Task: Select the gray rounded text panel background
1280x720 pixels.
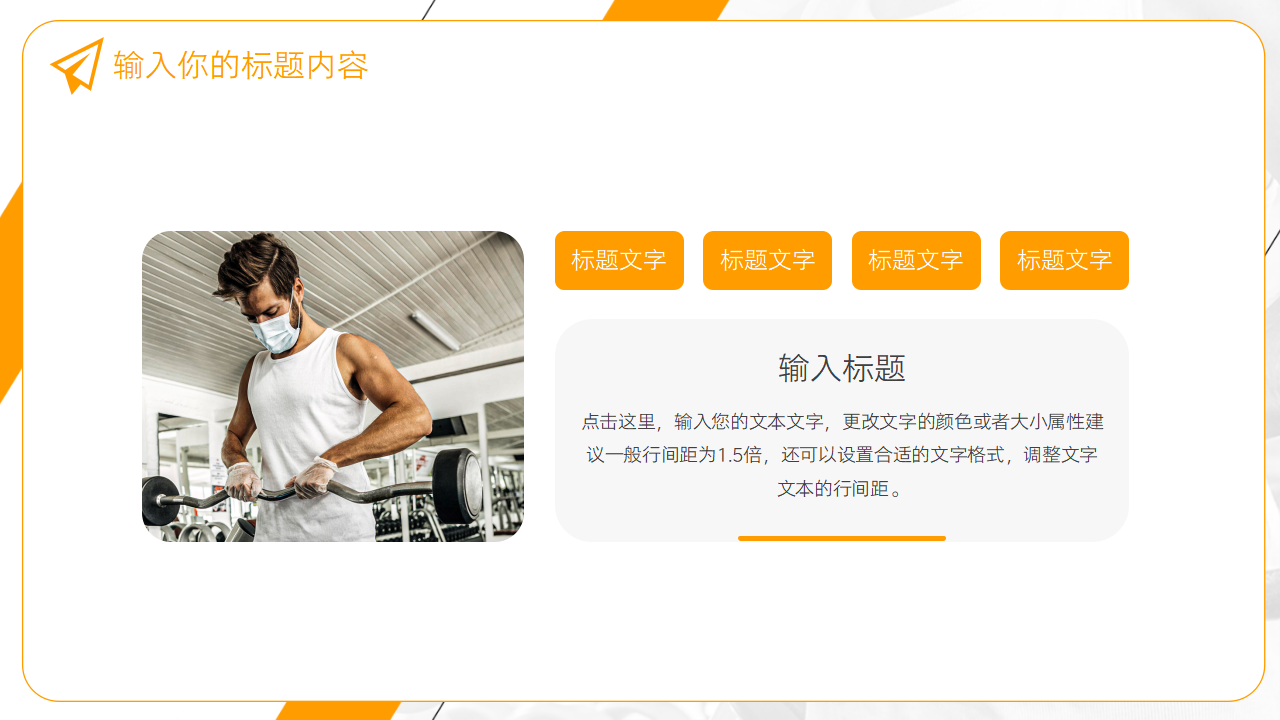Action: tap(842, 430)
